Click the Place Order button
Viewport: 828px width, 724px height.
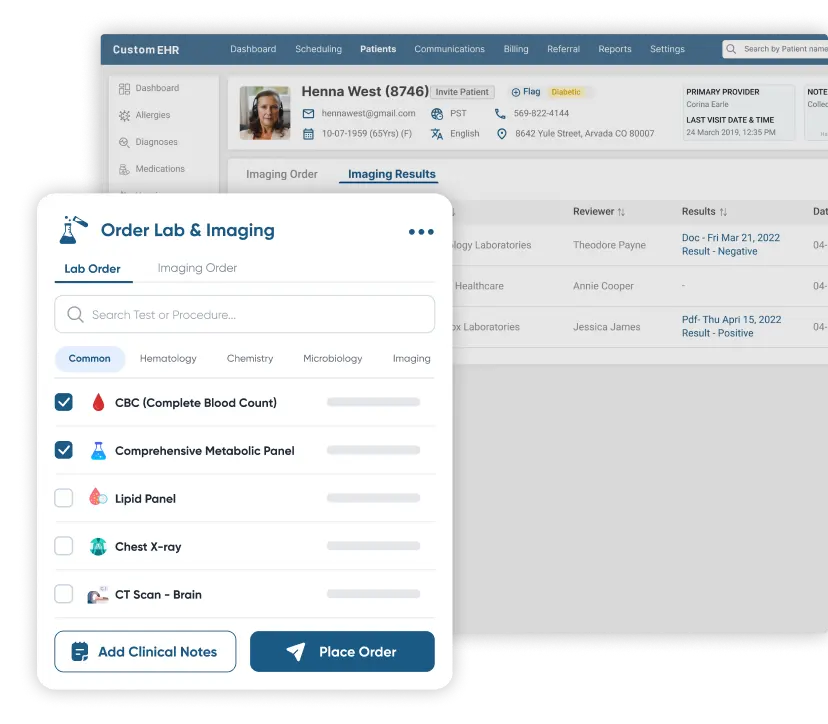pos(342,652)
